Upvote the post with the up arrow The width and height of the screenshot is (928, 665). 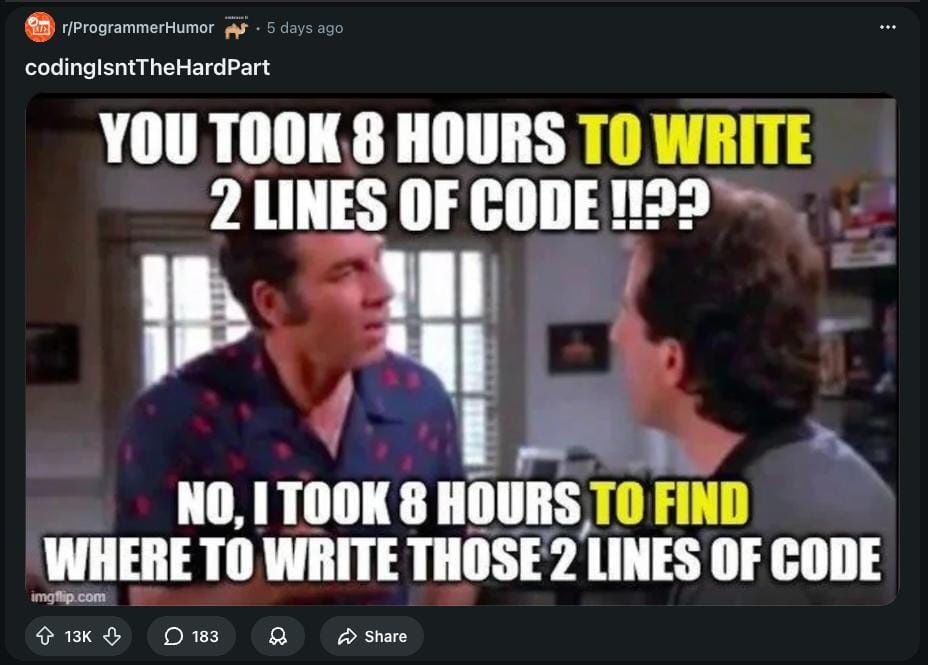(x=45, y=636)
